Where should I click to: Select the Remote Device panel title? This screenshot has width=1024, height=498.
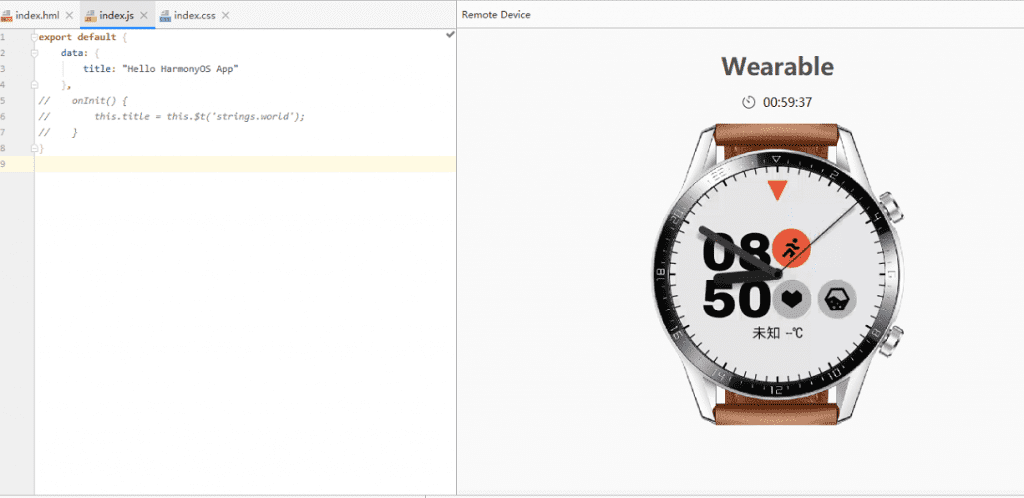point(496,14)
